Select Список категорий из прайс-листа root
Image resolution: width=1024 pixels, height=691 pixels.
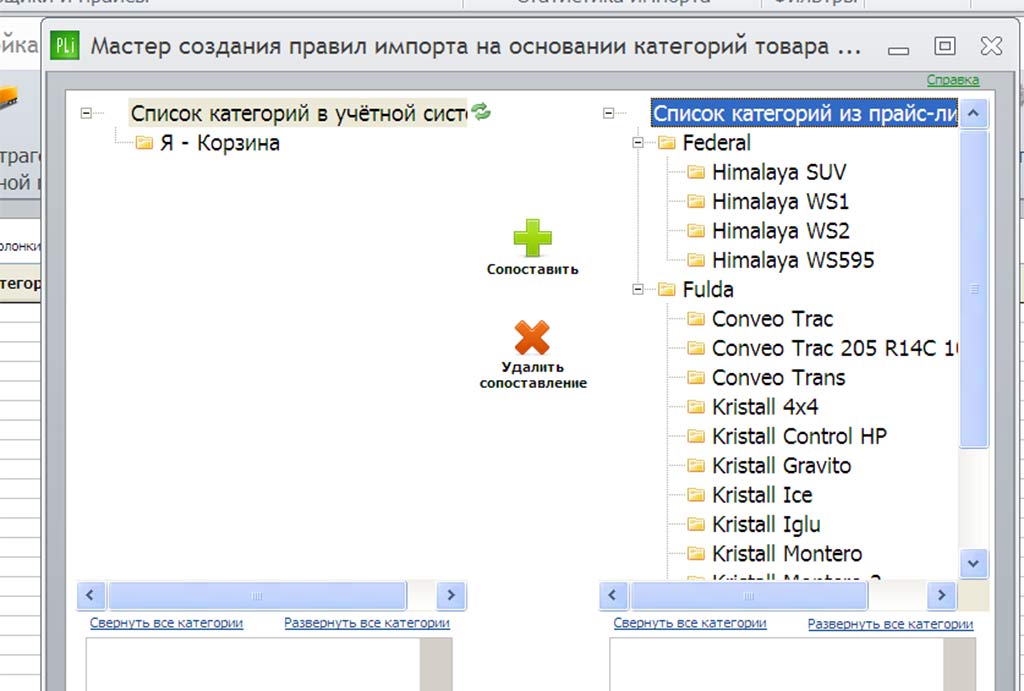(805, 113)
